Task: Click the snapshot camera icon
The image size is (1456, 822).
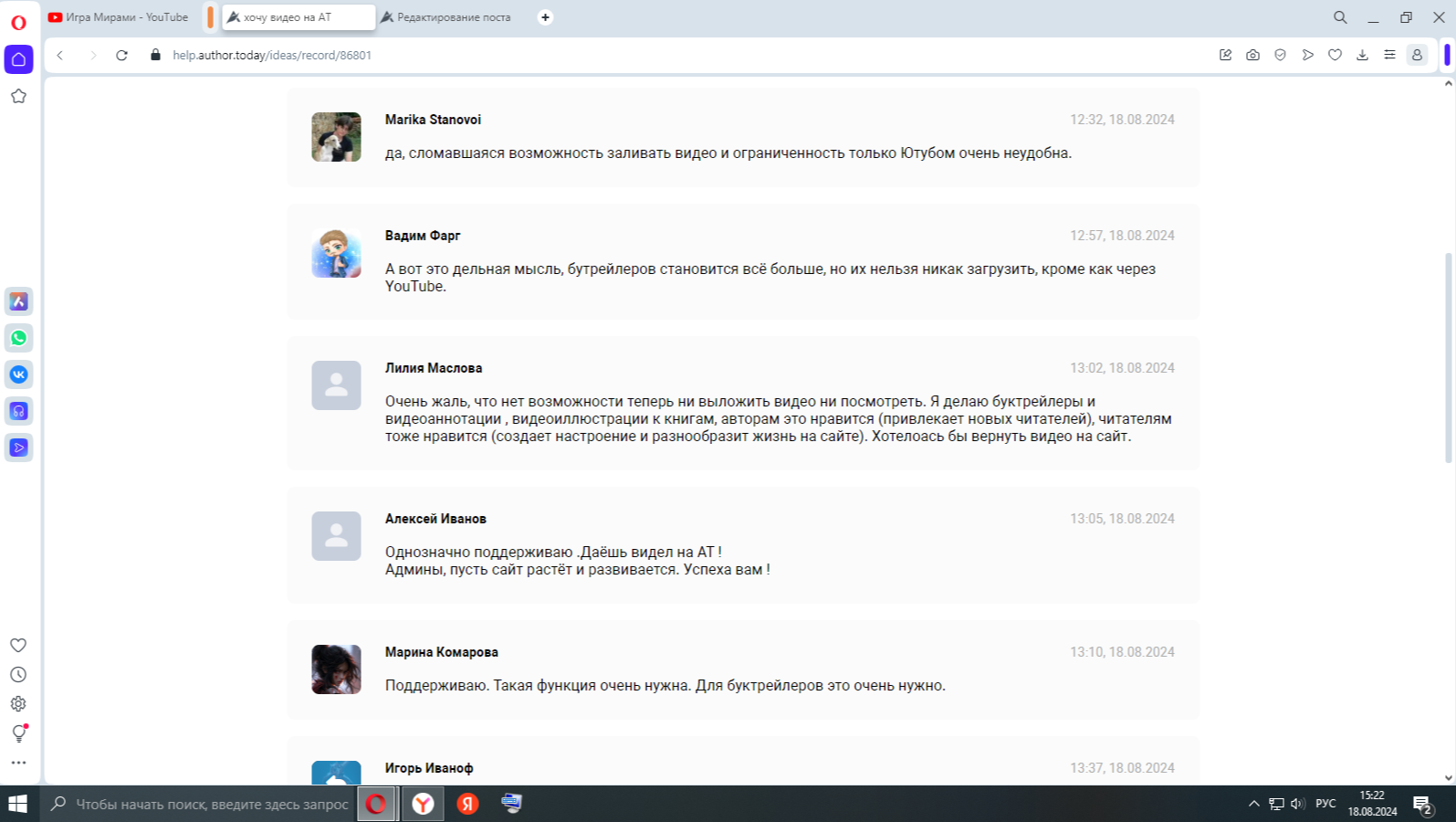Action: pyautogui.click(x=1252, y=55)
